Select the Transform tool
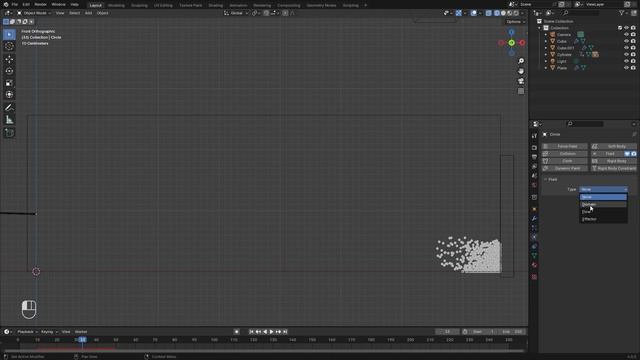This screenshot has width=640, height=360. click(x=9, y=95)
